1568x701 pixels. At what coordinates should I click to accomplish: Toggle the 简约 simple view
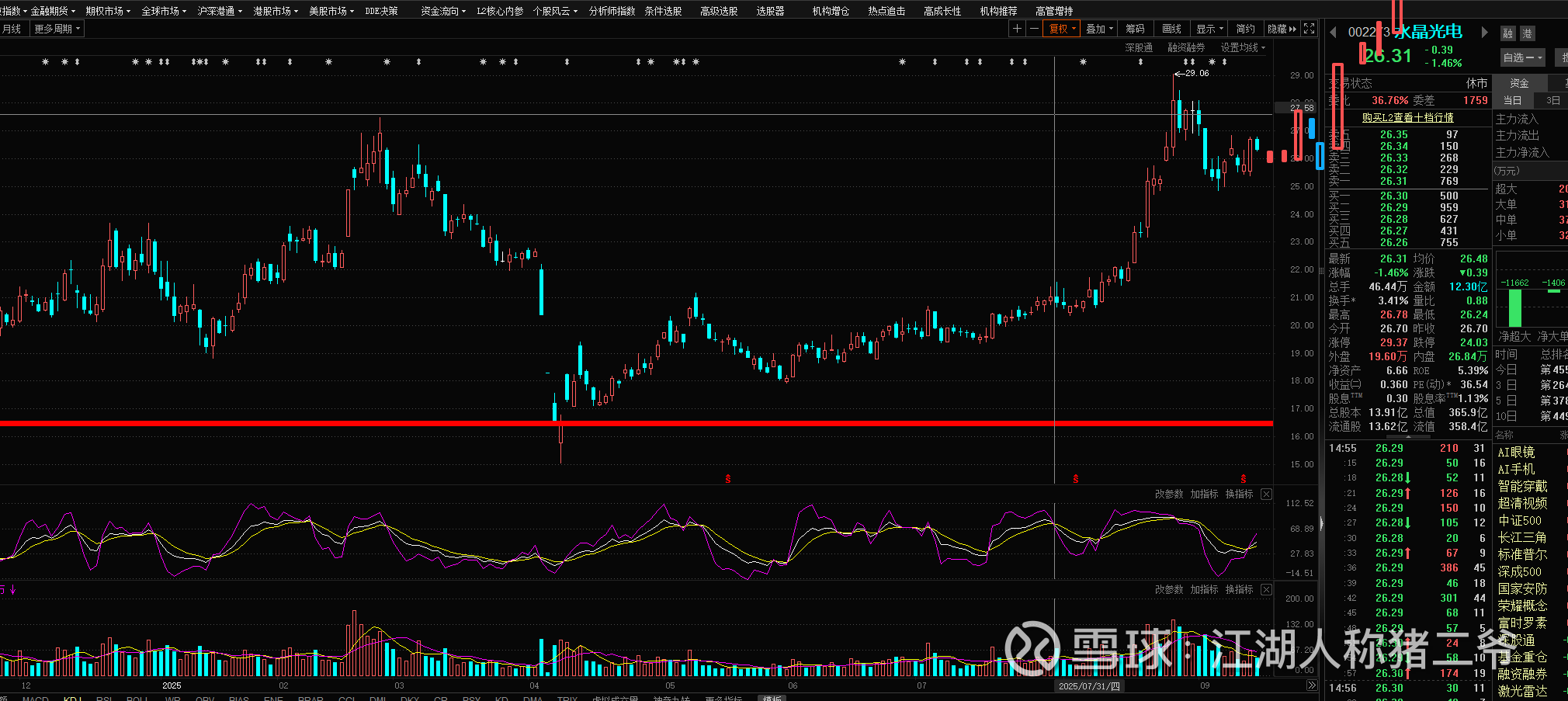[x=1245, y=29]
